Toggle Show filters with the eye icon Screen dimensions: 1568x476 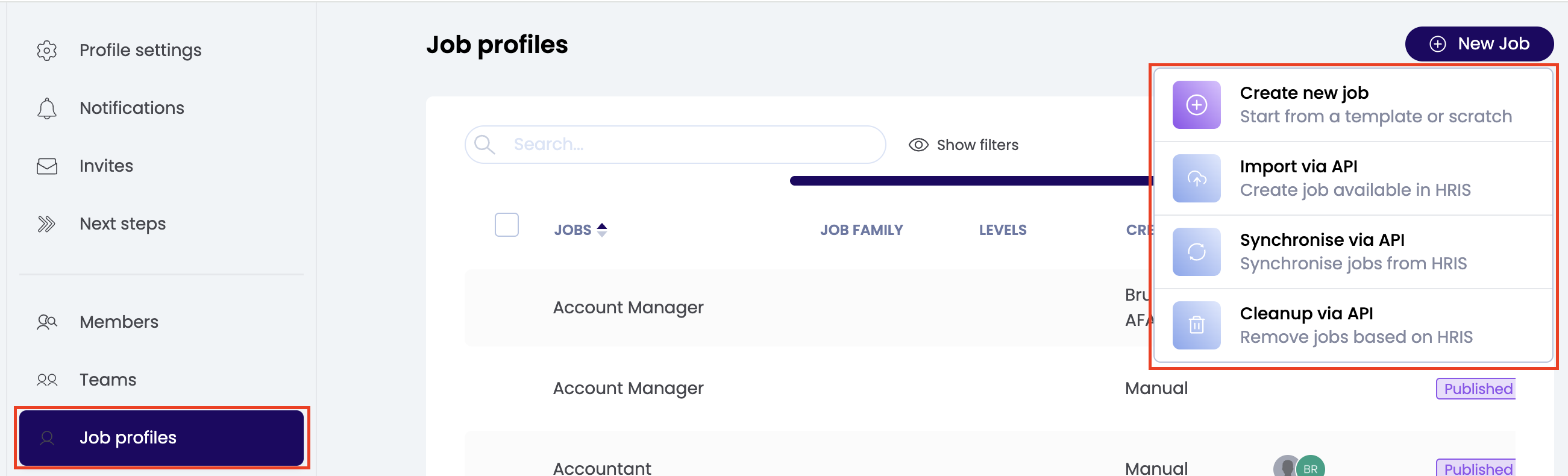[918, 145]
